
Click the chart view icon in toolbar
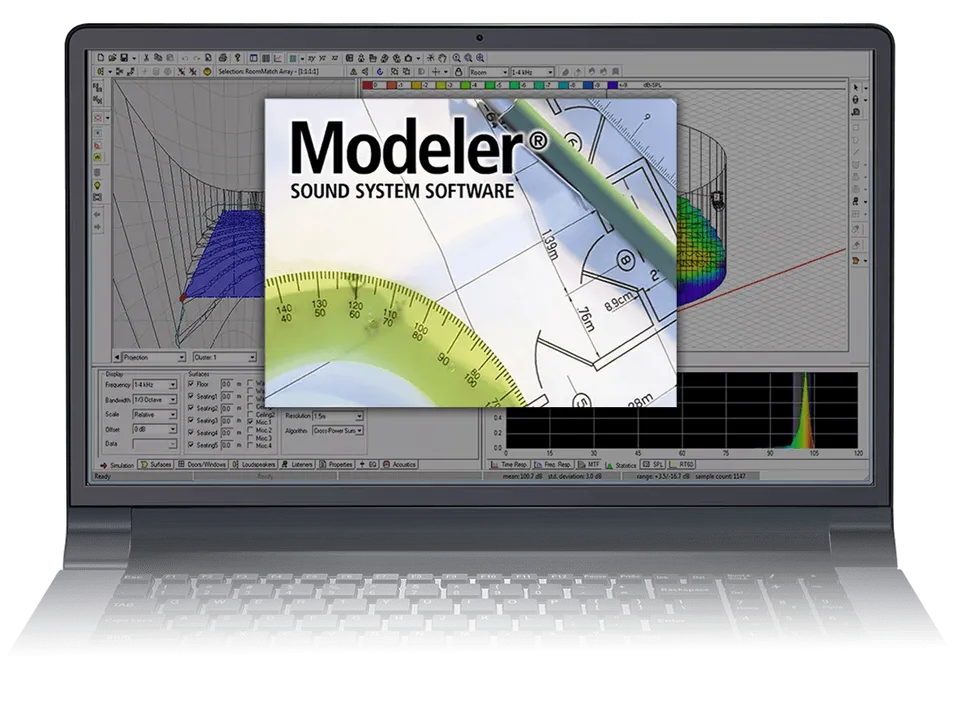(278, 58)
